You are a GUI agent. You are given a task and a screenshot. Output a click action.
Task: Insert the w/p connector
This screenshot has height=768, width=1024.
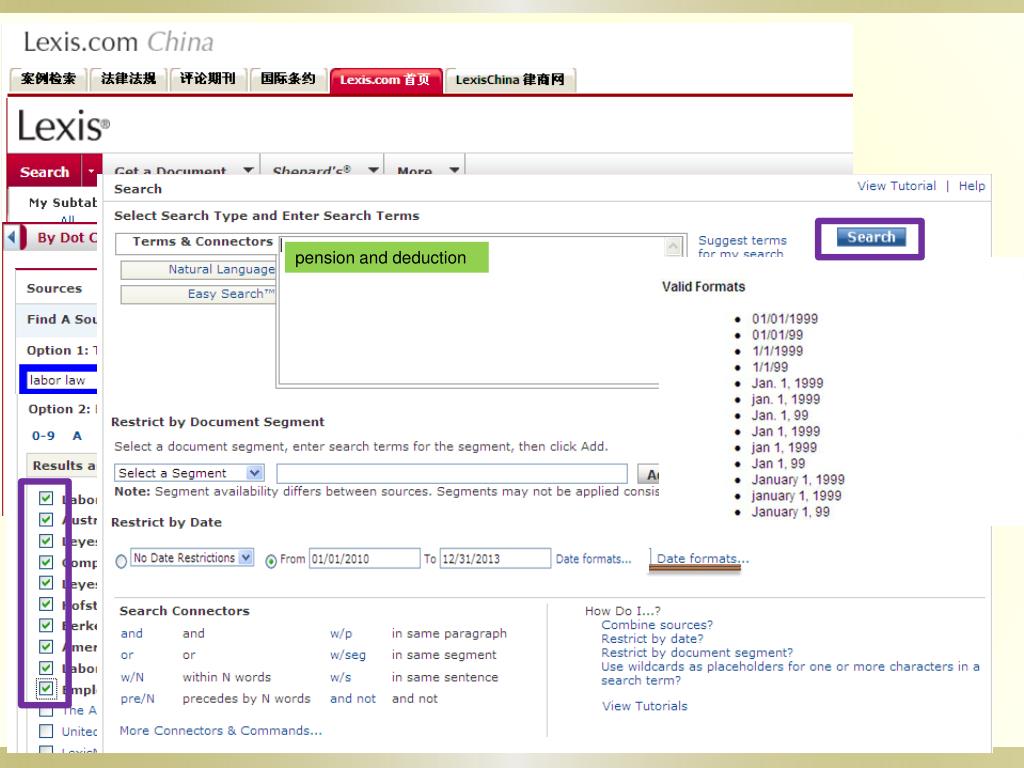(341, 633)
